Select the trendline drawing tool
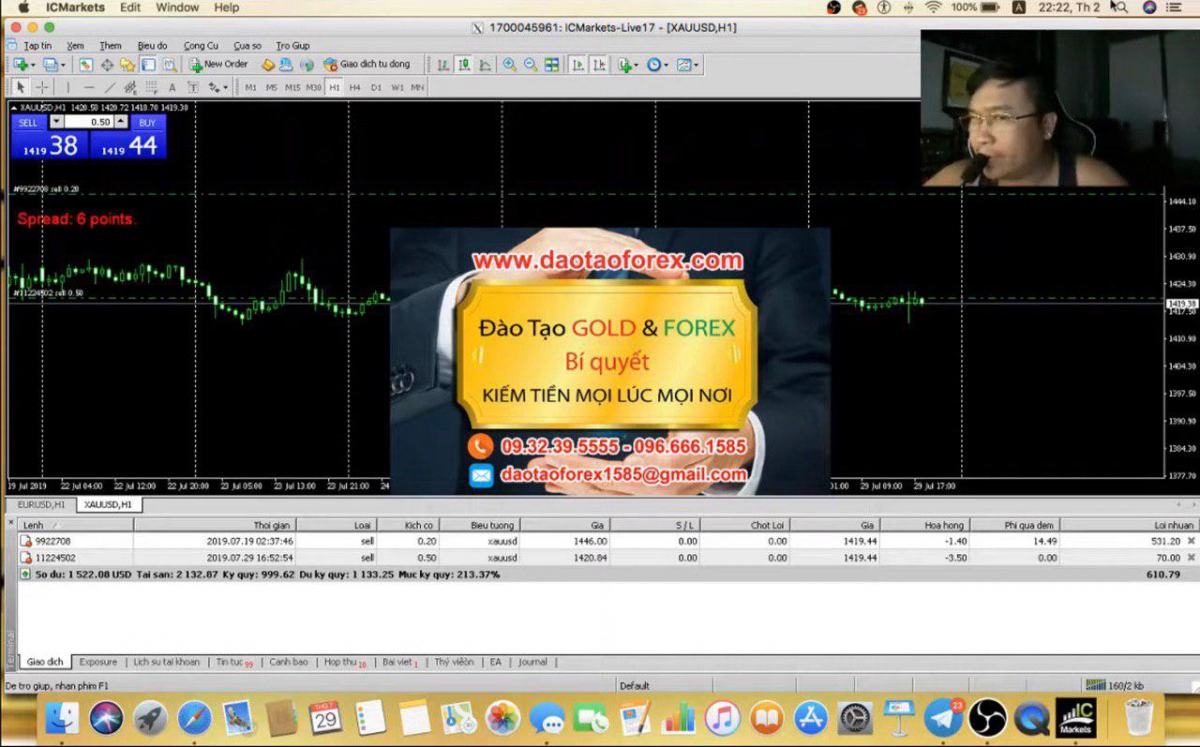The height and width of the screenshot is (747, 1200). click(x=110, y=88)
